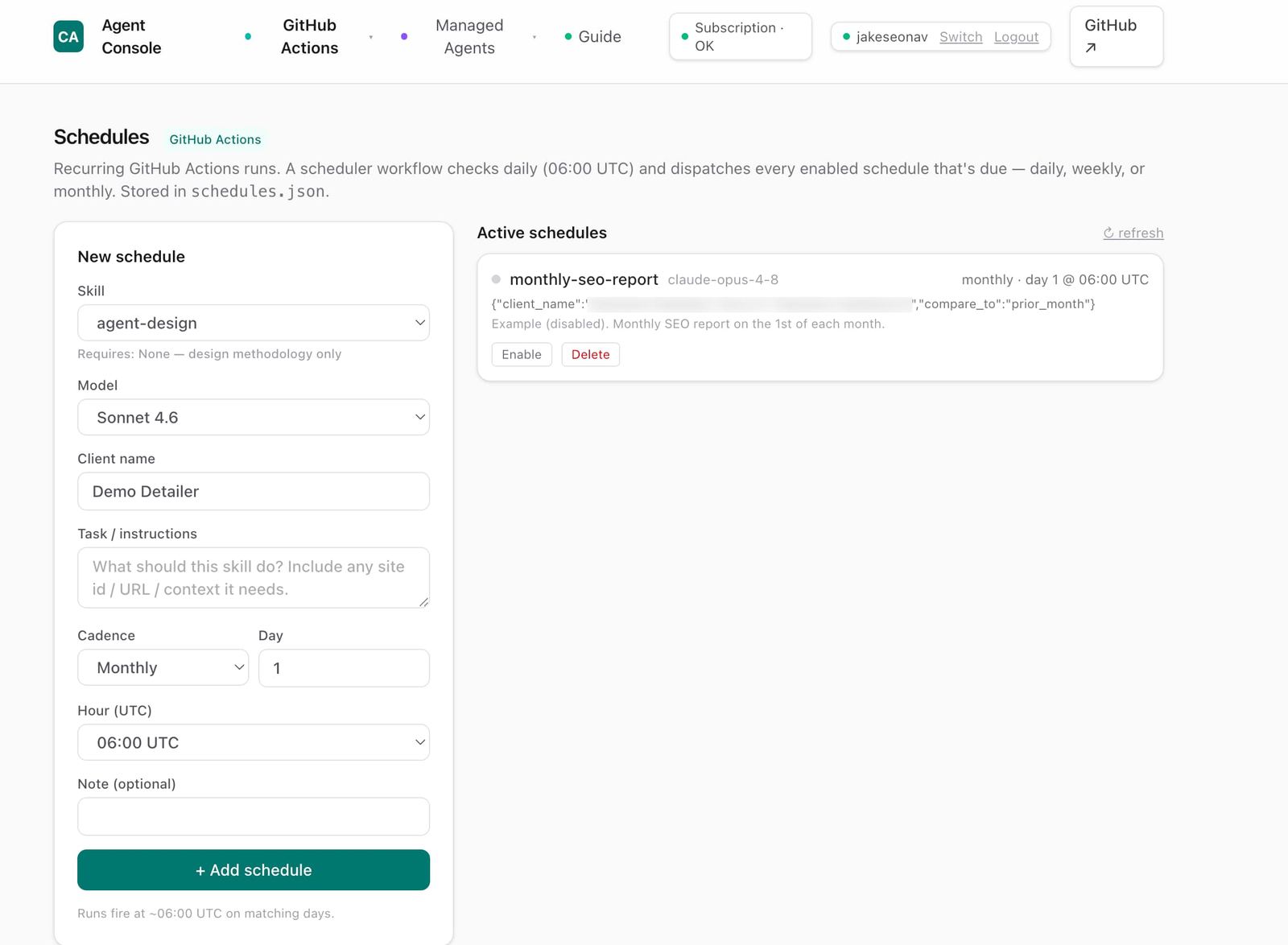Click the CA Agent Console logo
Viewport: 1288px width, 945px height.
(x=68, y=37)
